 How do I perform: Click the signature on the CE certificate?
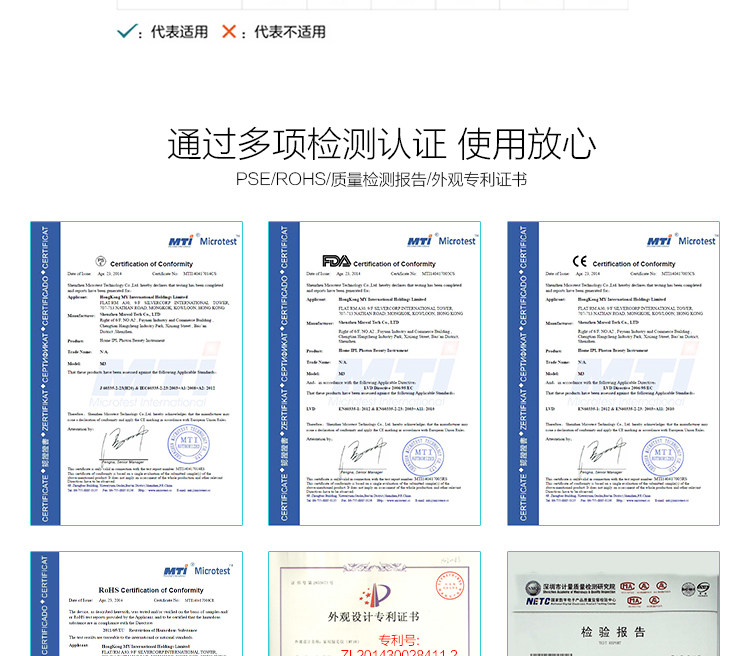602,455
